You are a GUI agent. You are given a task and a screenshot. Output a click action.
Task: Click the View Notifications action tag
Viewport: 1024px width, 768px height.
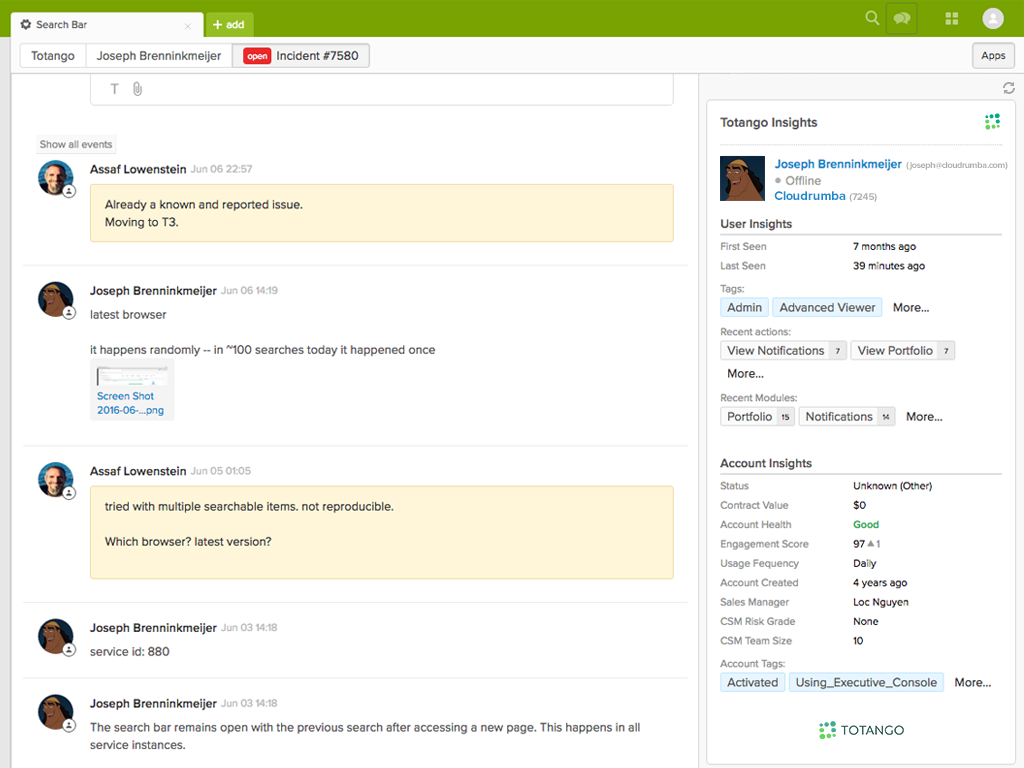776,351
